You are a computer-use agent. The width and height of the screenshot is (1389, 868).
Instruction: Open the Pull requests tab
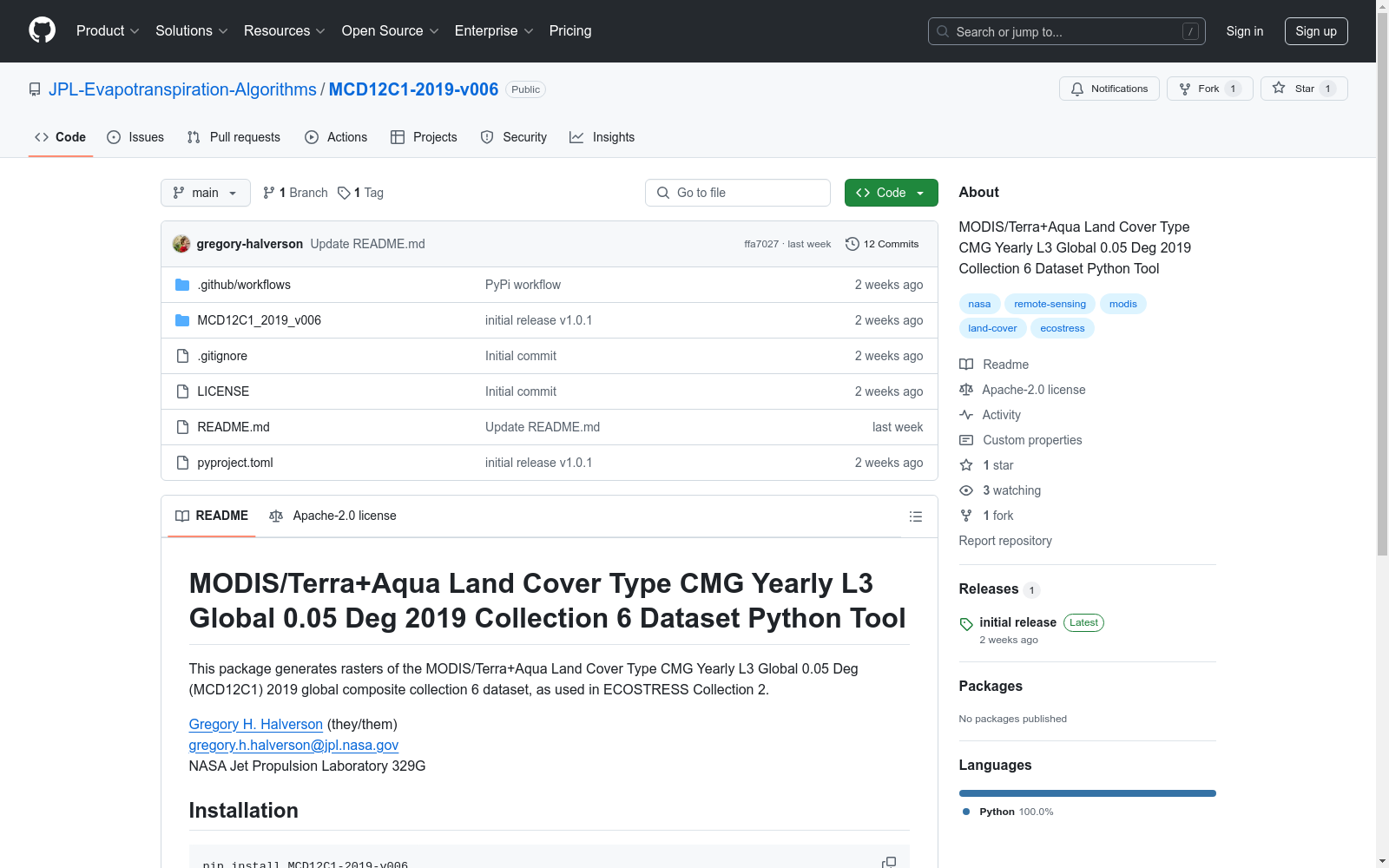tap(234, 137)
